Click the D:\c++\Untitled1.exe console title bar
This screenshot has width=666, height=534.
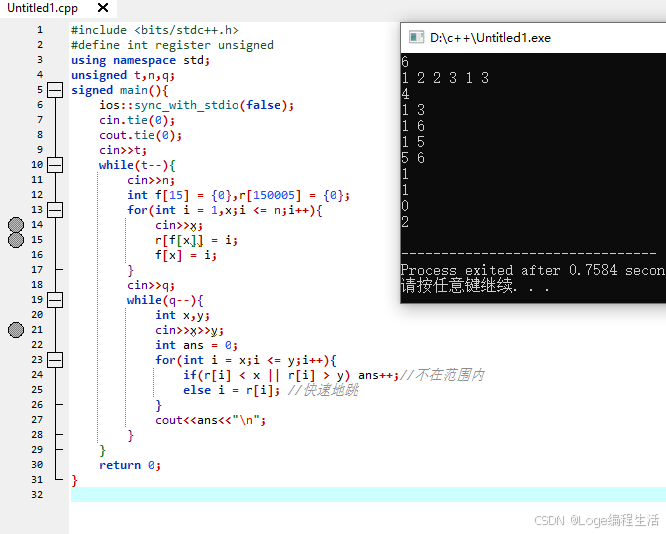pyautogui.click(x=533, y=38)
